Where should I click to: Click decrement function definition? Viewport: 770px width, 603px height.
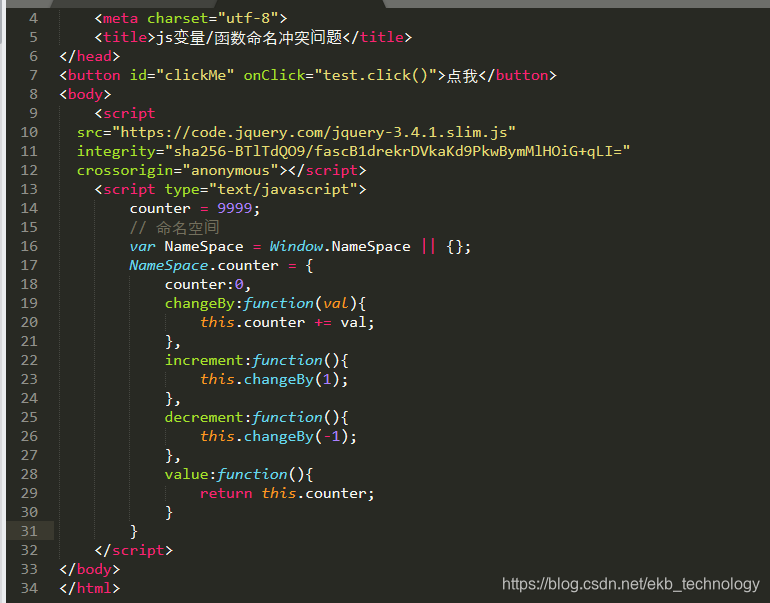(x=256, y=417)
